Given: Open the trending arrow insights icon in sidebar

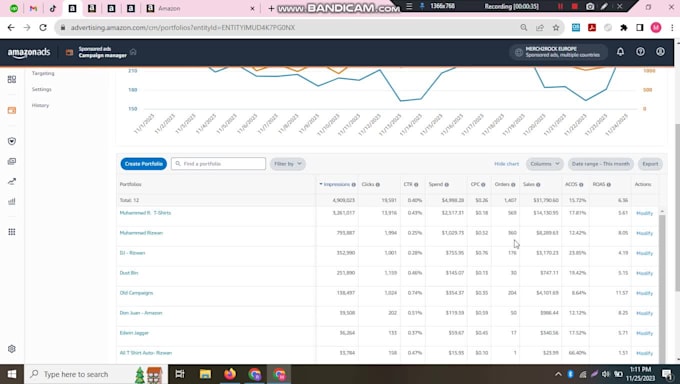Looking at the screenshot, I should click(x=12, y=181).
